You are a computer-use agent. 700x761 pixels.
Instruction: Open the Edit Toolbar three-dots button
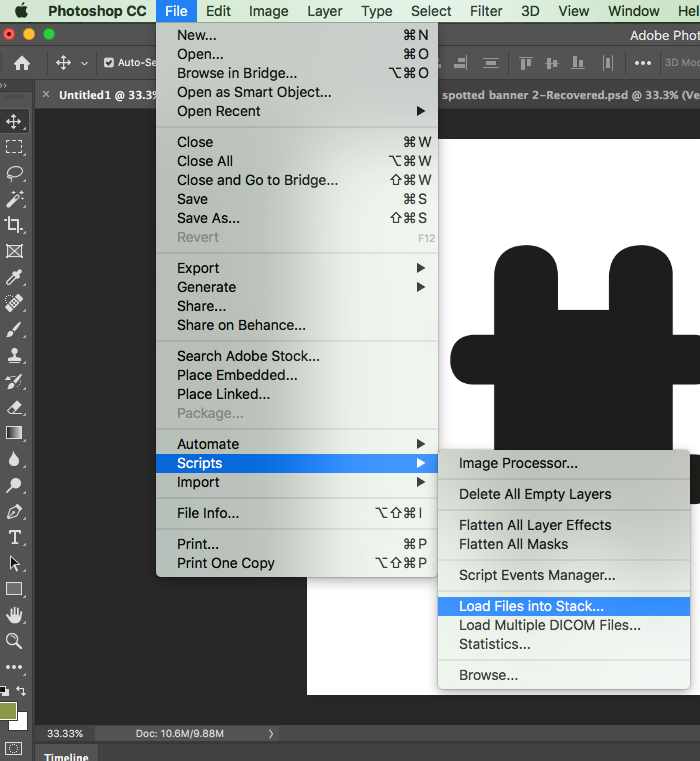click(14, 667)
